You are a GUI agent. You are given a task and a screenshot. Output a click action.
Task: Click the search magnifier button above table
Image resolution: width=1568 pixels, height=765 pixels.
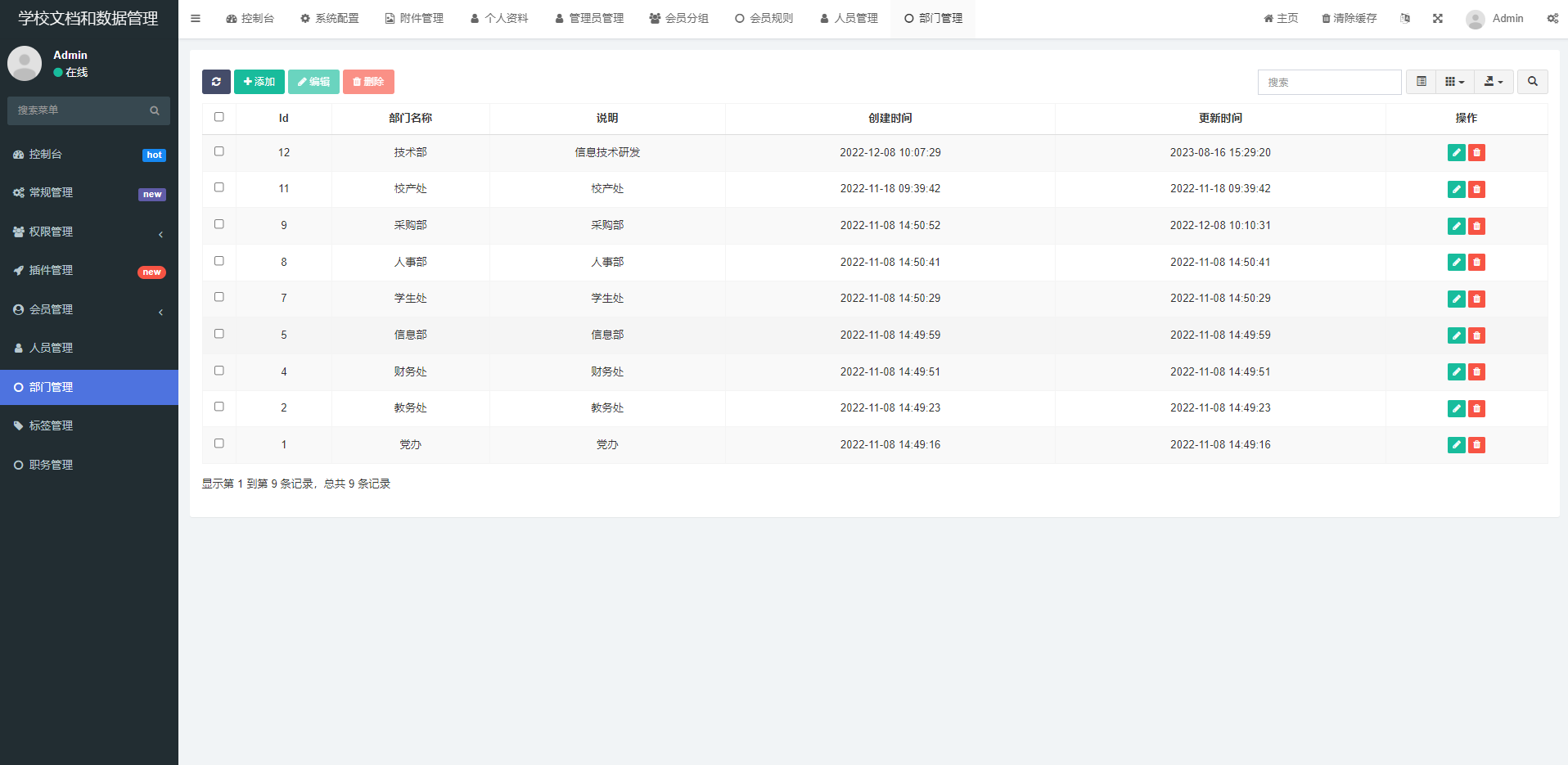(x=1532, y=82)
